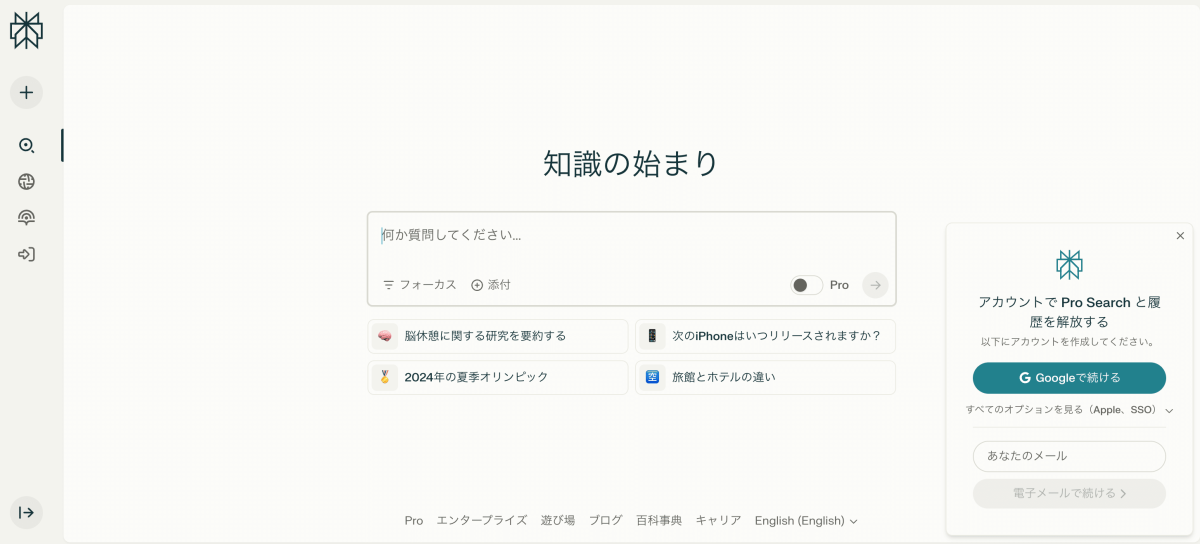Viewport: 1200px width, 544px height.
Task: Toggle the Pro search switch
Action: [806, 285]
